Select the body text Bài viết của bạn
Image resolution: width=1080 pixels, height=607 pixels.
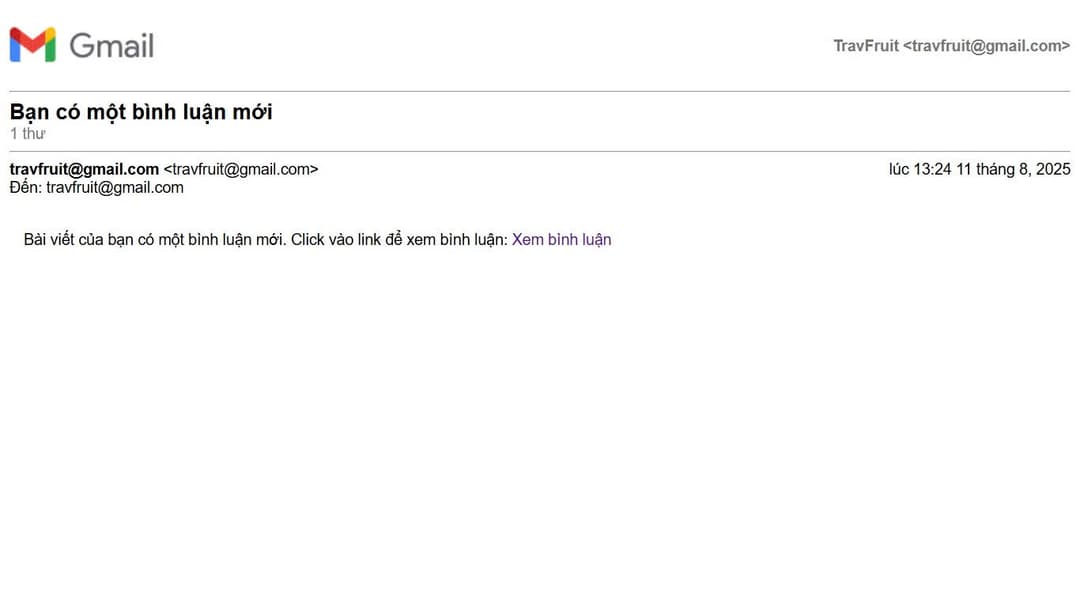(77, 239)
